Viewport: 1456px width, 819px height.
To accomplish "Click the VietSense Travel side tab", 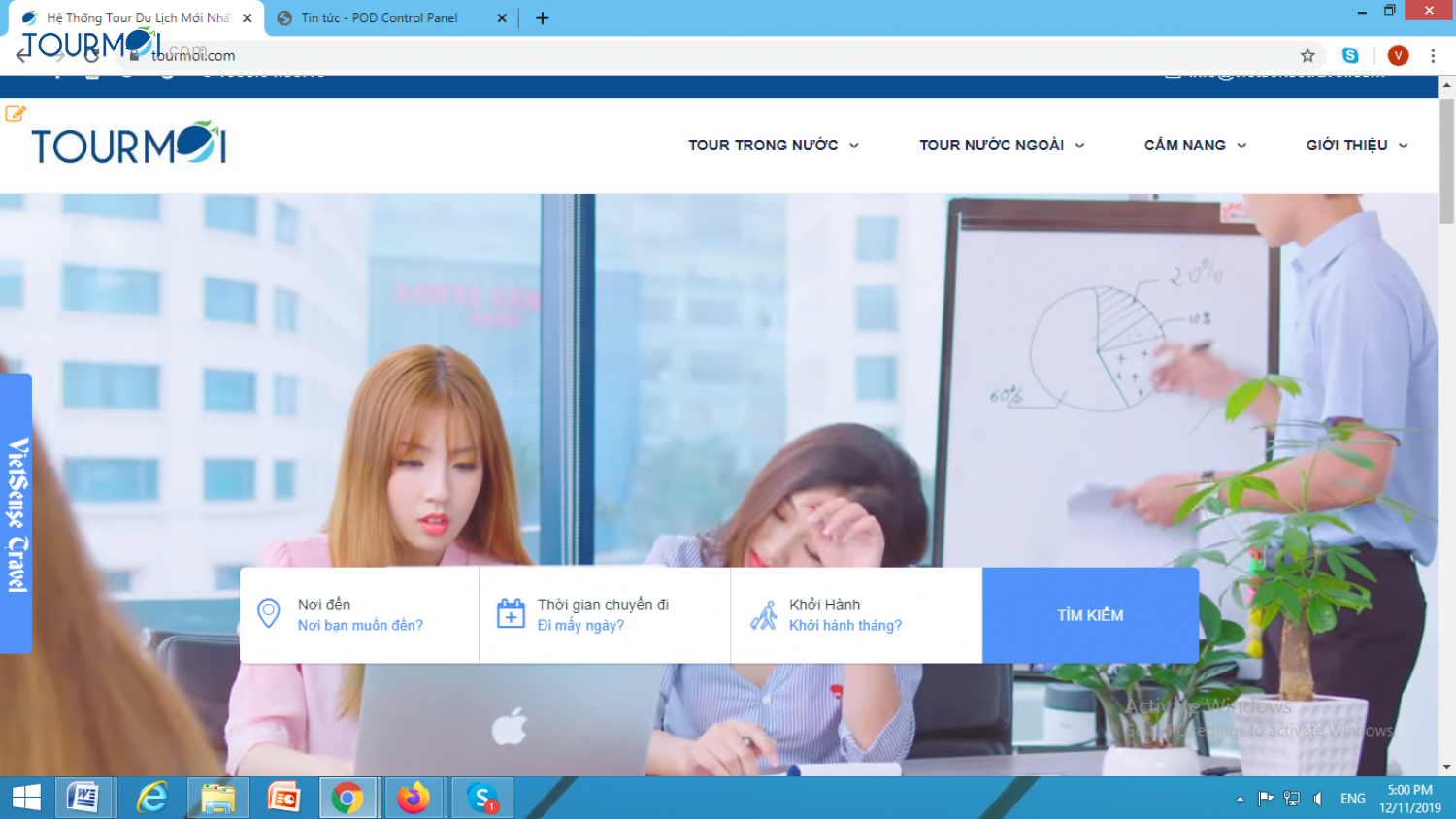I will coord(17,513).
